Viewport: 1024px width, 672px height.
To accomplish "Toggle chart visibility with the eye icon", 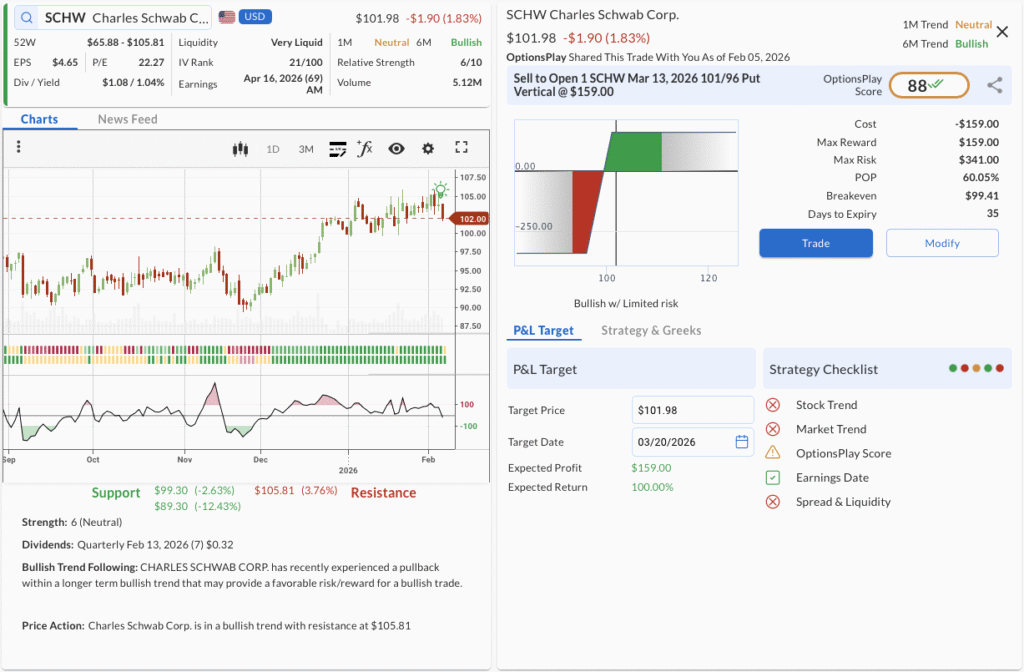I will point(396,149).
